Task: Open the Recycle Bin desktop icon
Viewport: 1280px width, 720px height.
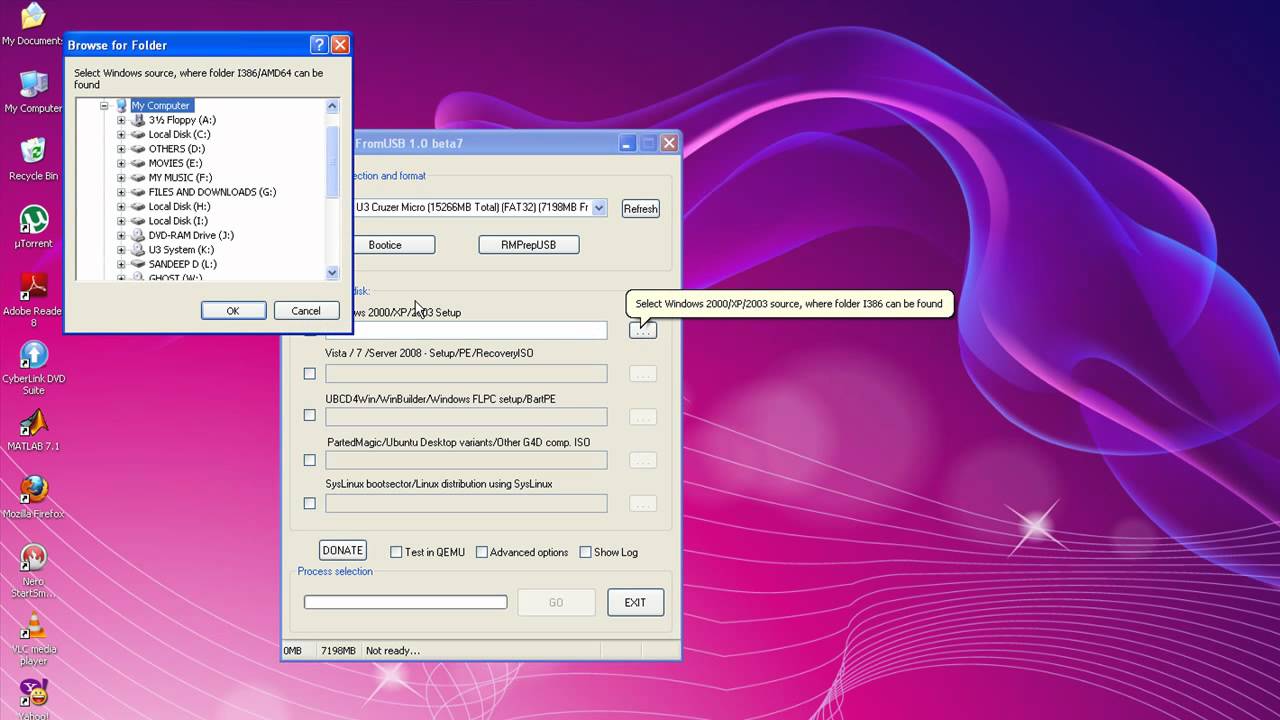Action: coord(33,160)
